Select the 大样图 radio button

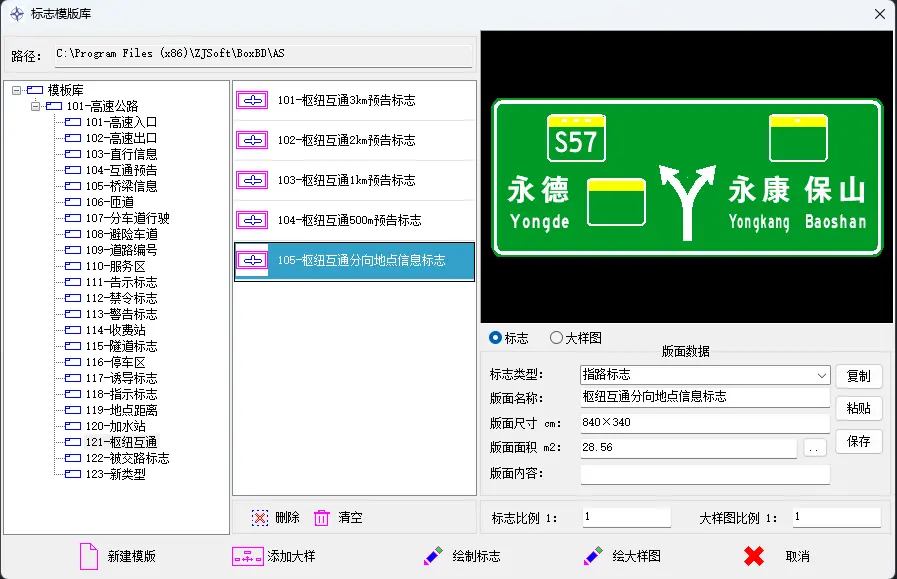tap(557, 338)
